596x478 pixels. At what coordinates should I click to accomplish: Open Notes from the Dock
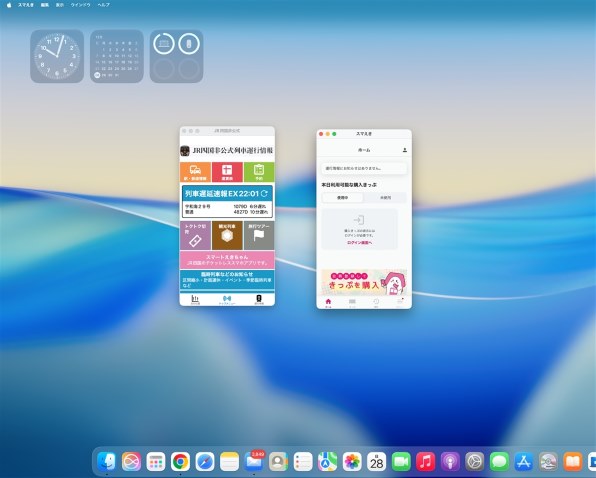pos(230,462)
